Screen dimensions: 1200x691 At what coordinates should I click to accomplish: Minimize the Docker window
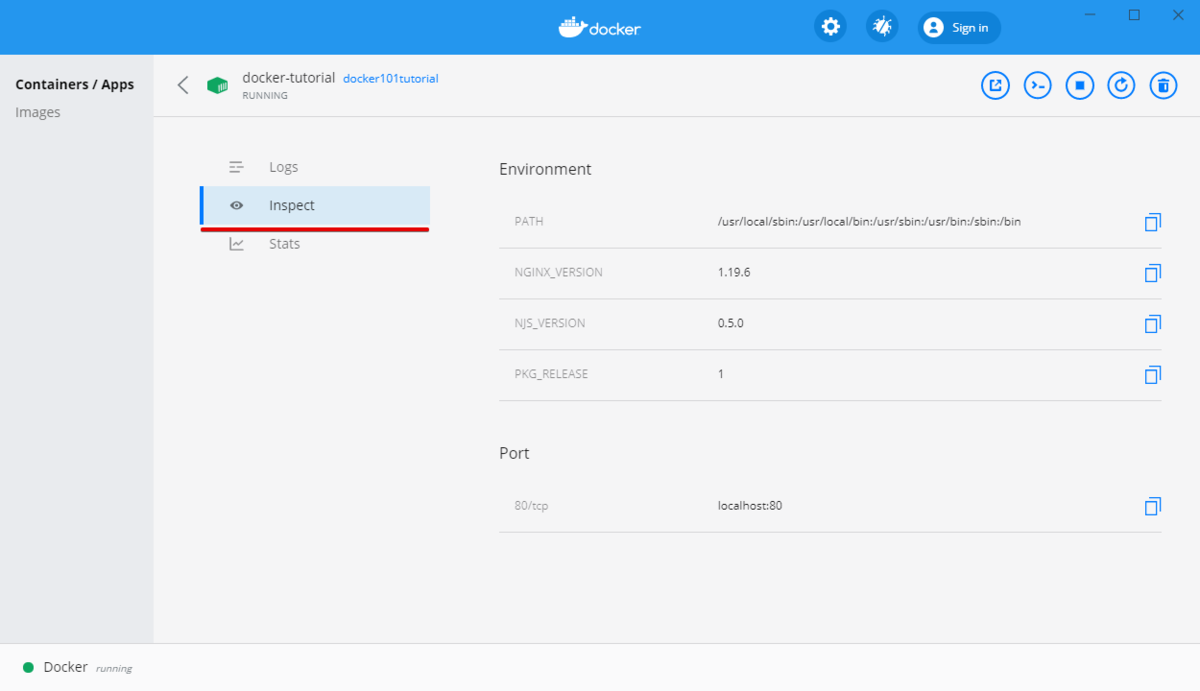[x=1090, y=15]
